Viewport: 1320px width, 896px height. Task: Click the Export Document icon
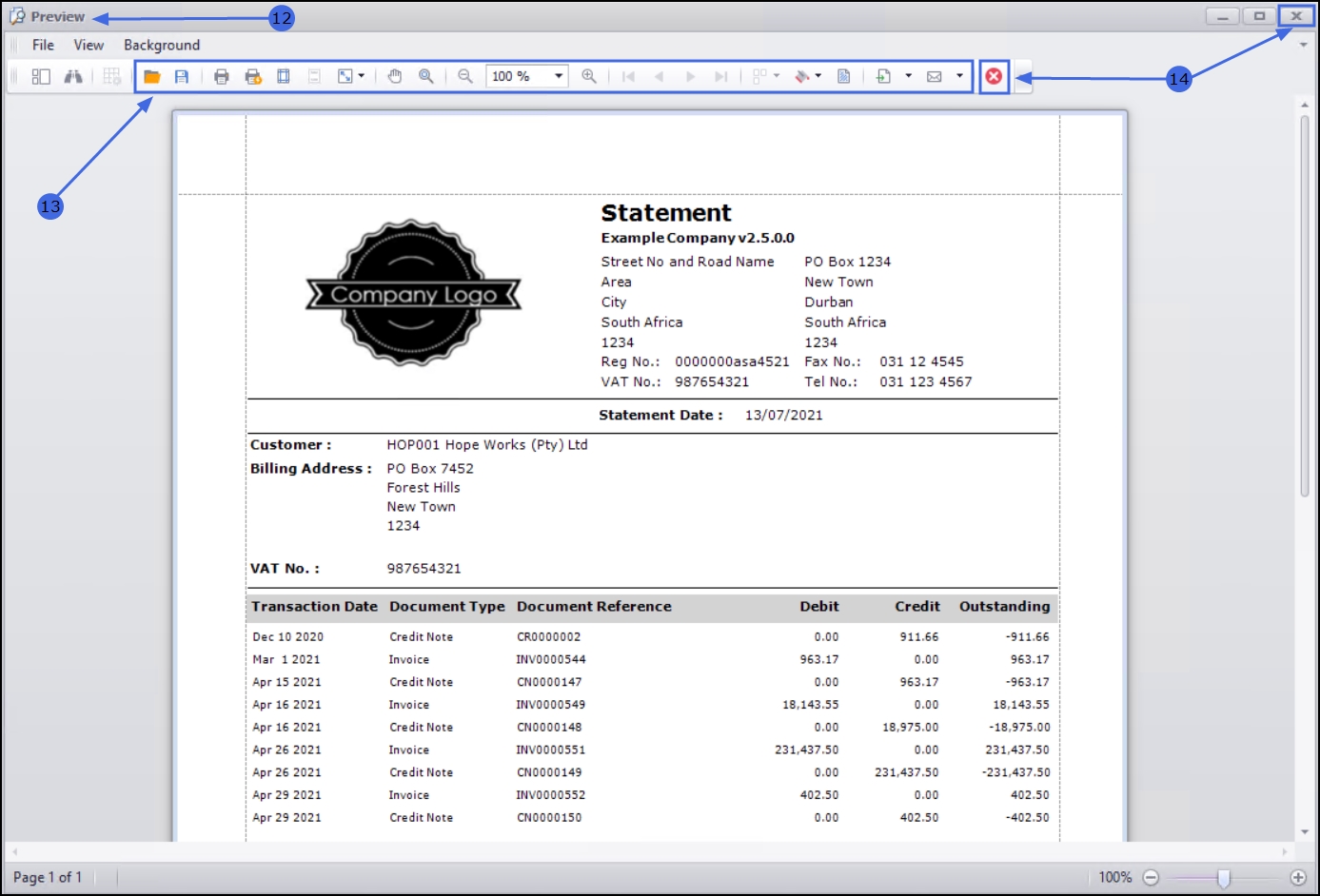click(x=883, y=76)
